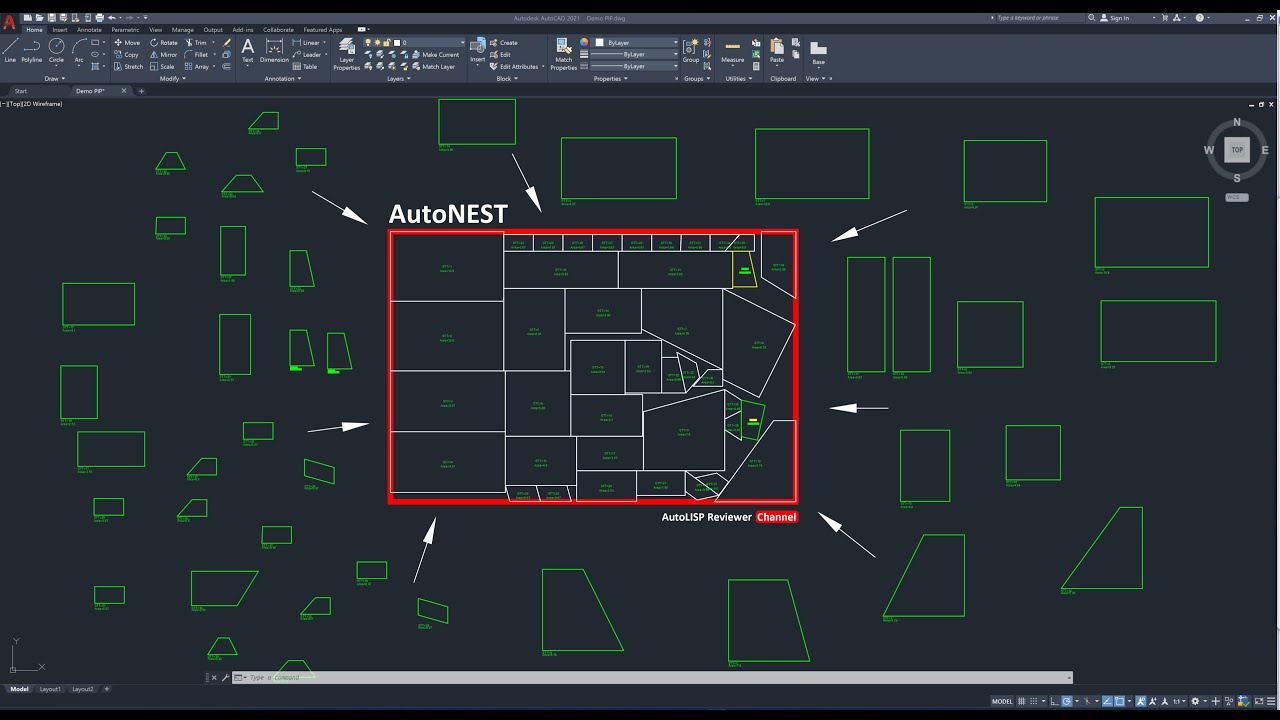1280x720 pixels.
Task: Toggle 2D object snap in status bar
Action: pos(1119,701)
